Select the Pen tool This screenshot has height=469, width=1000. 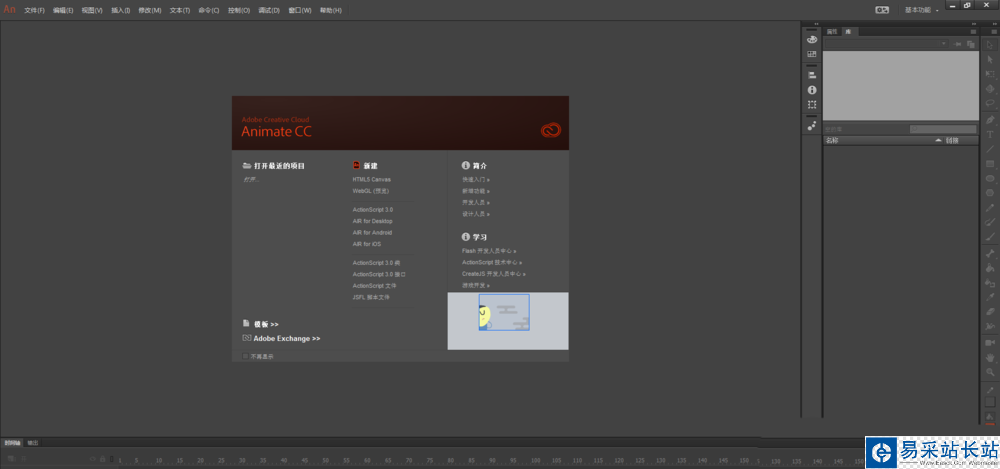point(990,119)
